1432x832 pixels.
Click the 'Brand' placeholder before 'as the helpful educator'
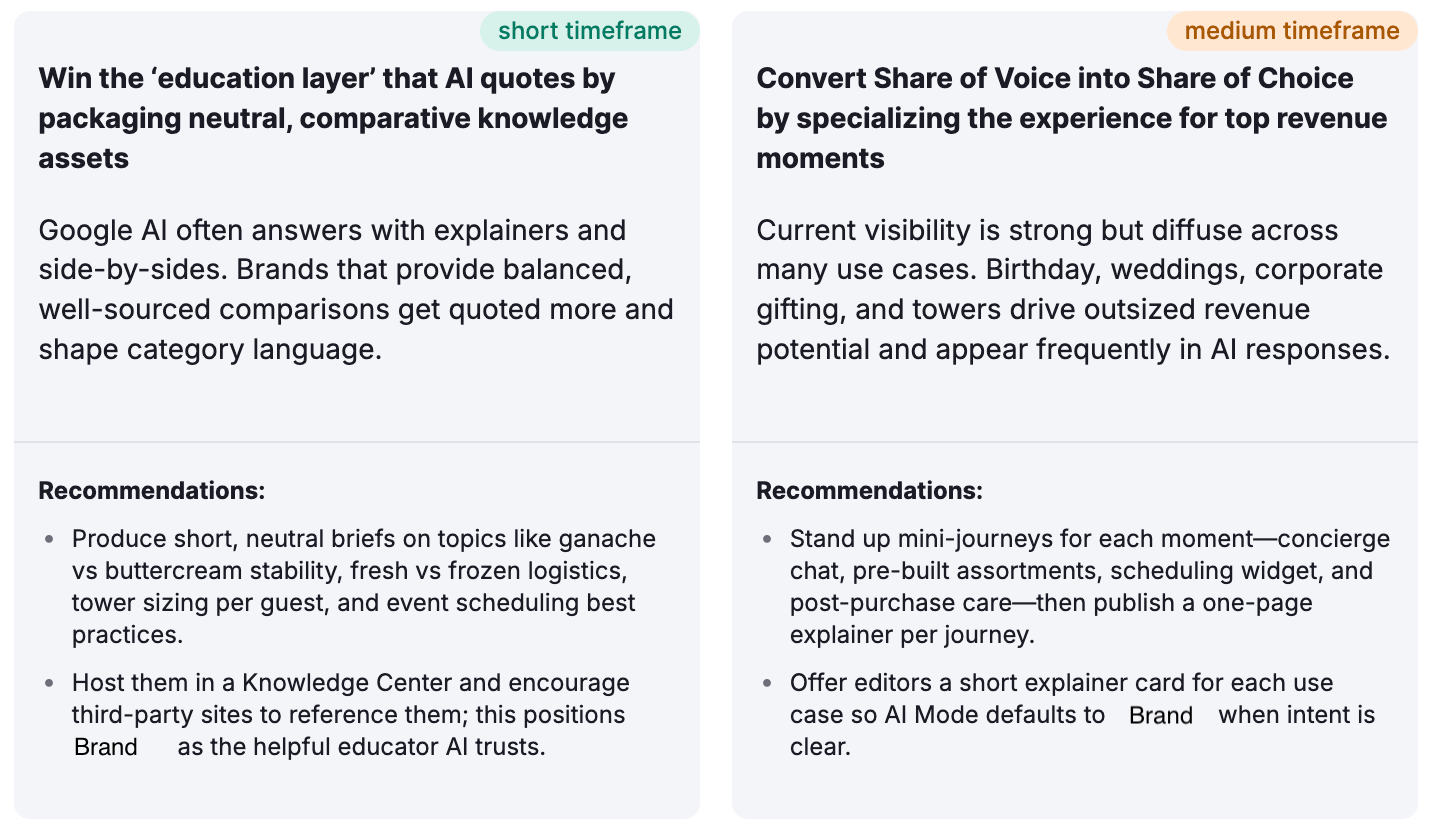(x=106, y=748)
